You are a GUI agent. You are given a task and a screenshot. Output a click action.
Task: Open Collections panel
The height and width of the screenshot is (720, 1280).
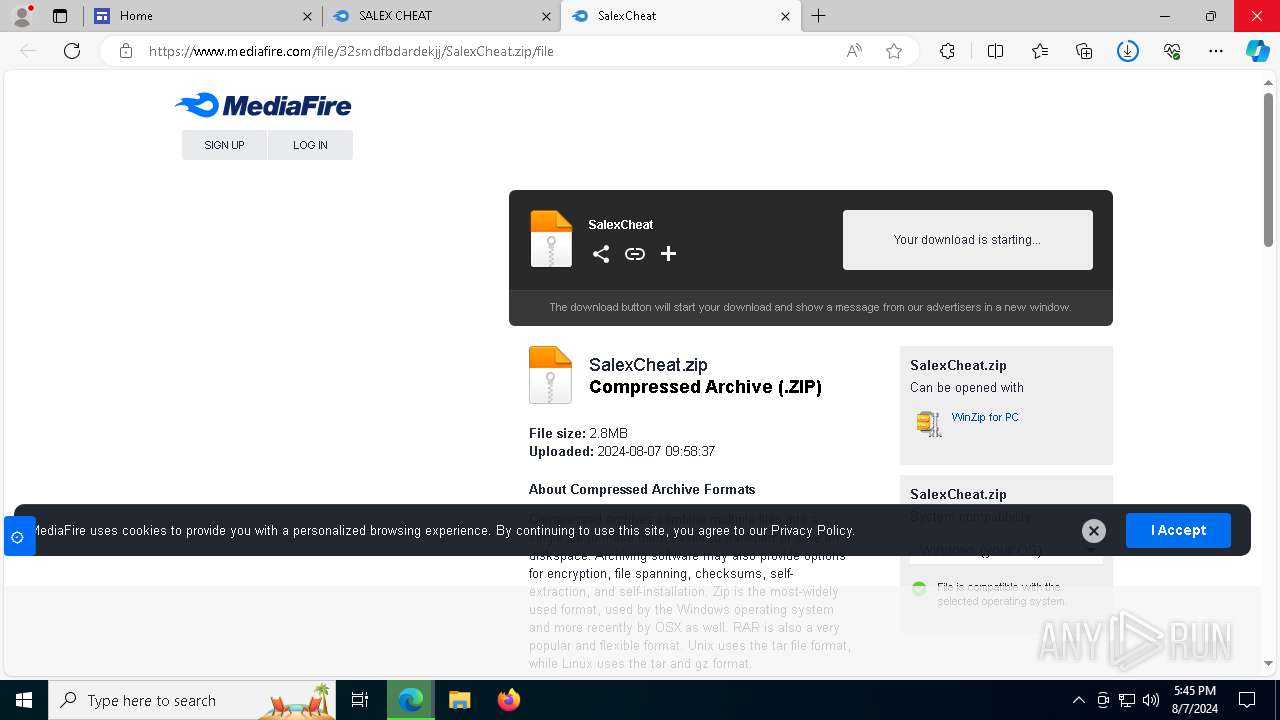[x=1084, y=51]
